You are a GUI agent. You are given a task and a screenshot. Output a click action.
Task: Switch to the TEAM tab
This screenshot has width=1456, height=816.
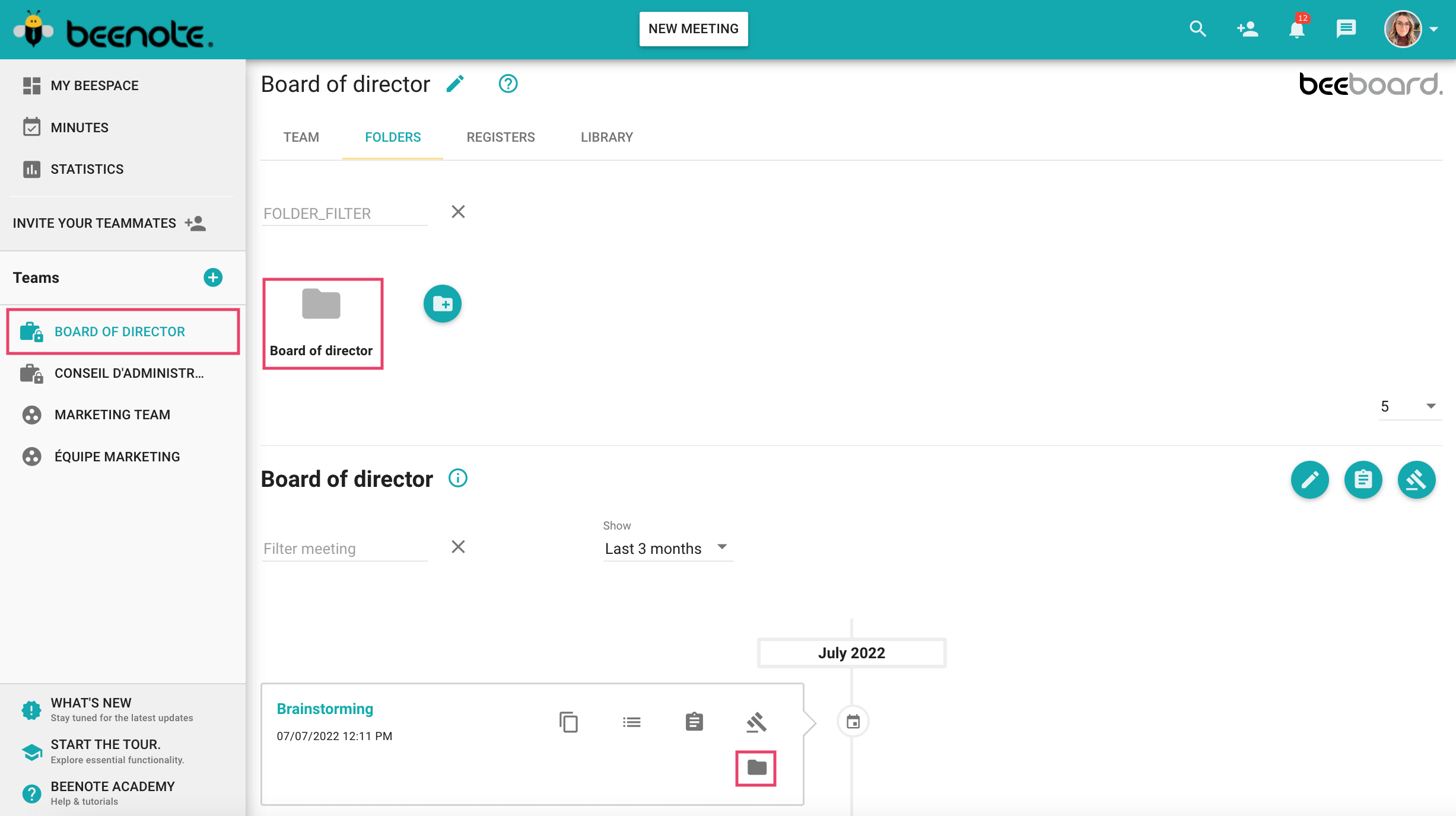coord(301,138)
